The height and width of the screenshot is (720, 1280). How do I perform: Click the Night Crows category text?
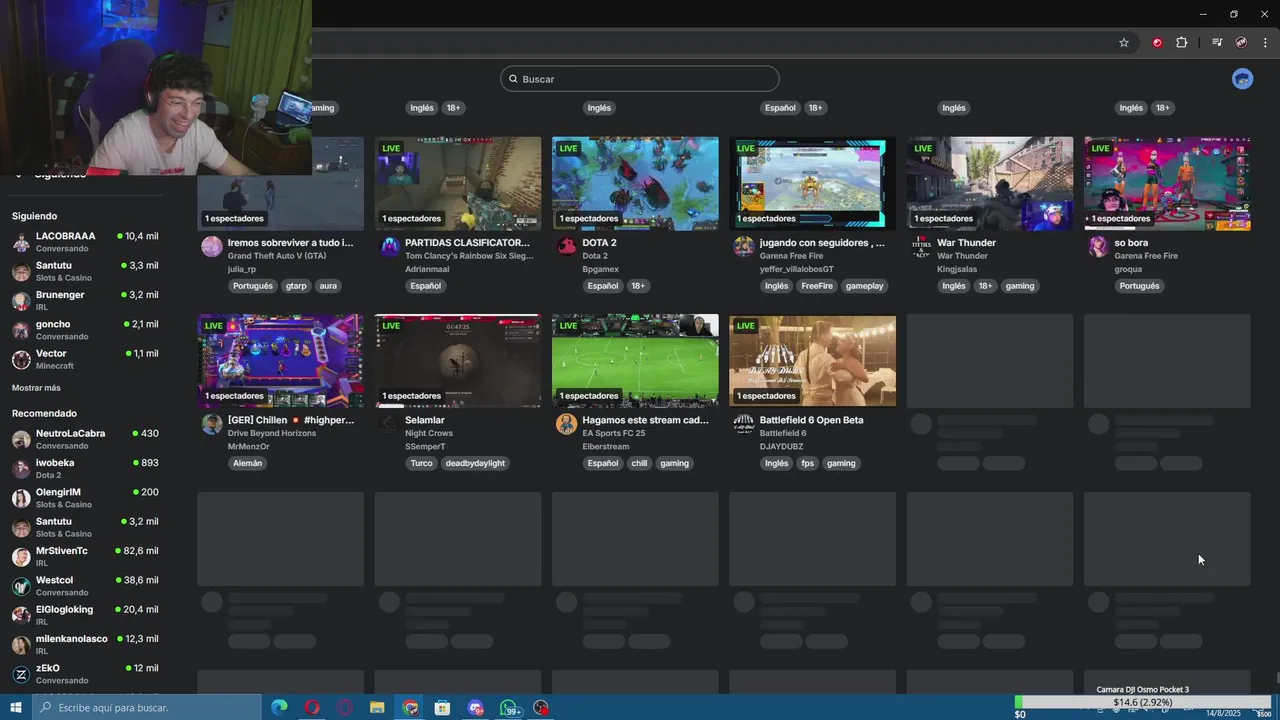click(428, 433)
